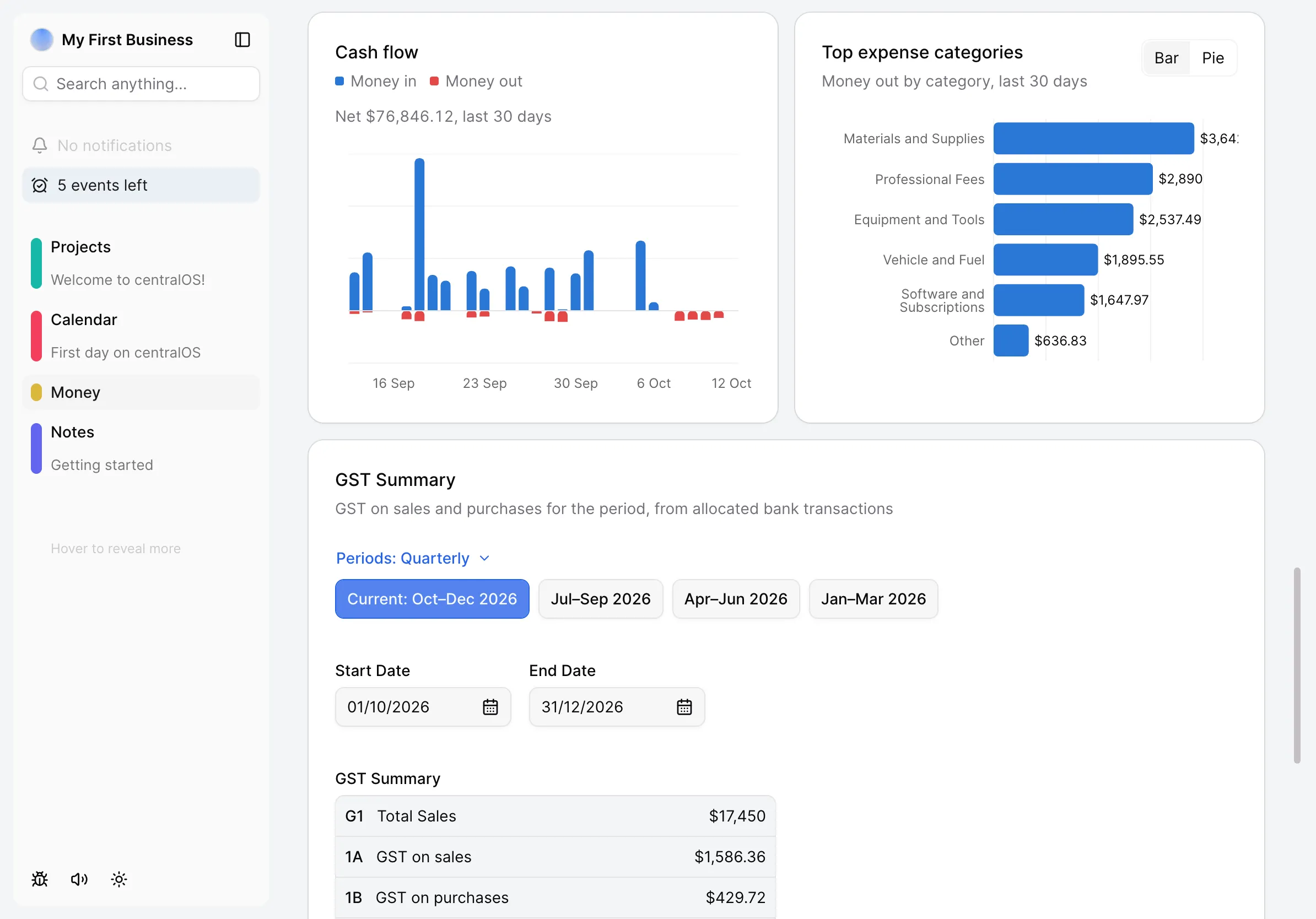Viewport: 1316px width, 919px height.
Task: Click the search magnifier icon
Action: click(41, 84)
